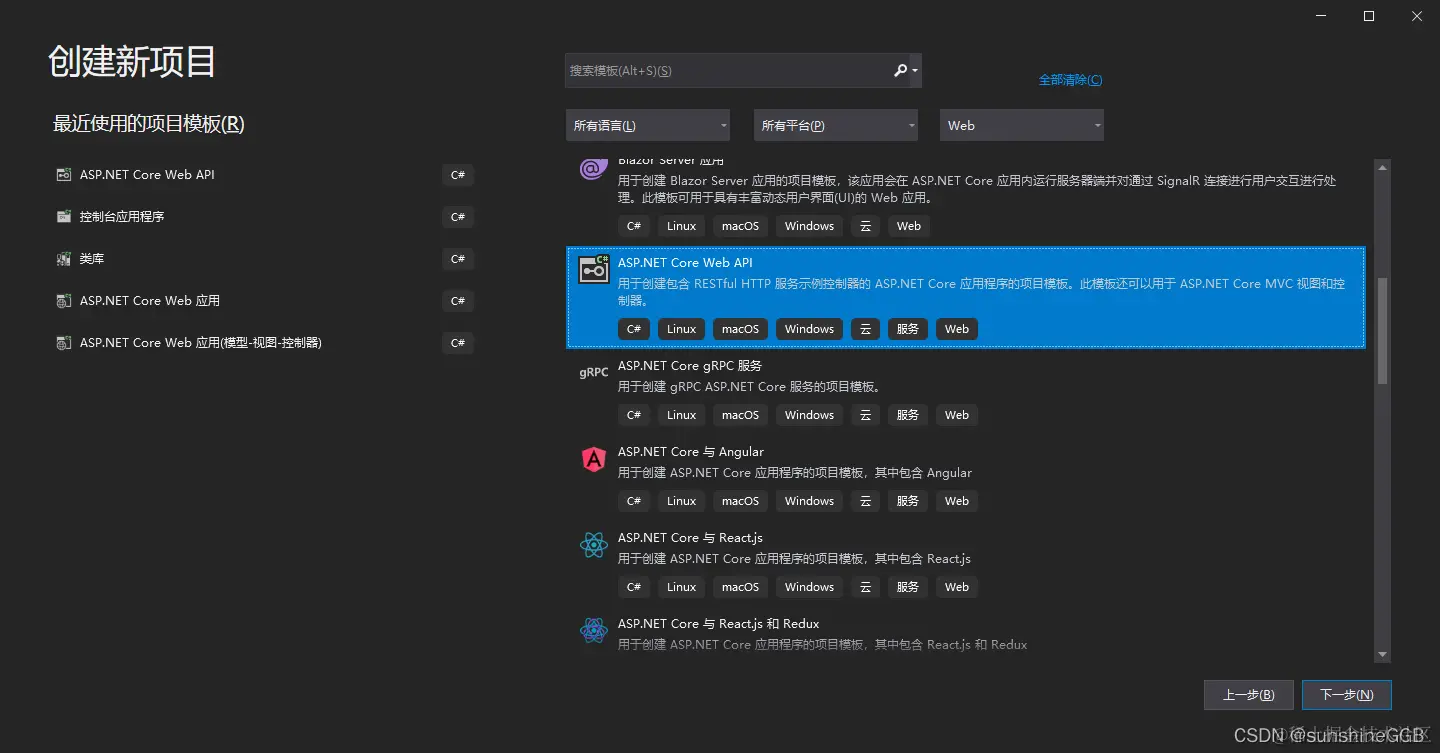
Task: Close the 创建新项目 dialog
Action: 1416,16
